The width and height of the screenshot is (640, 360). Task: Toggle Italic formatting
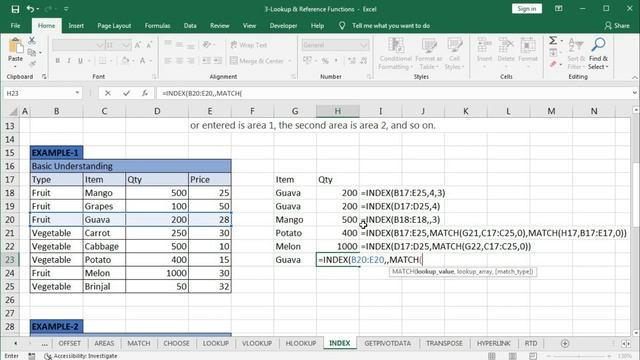coord(69,61)
